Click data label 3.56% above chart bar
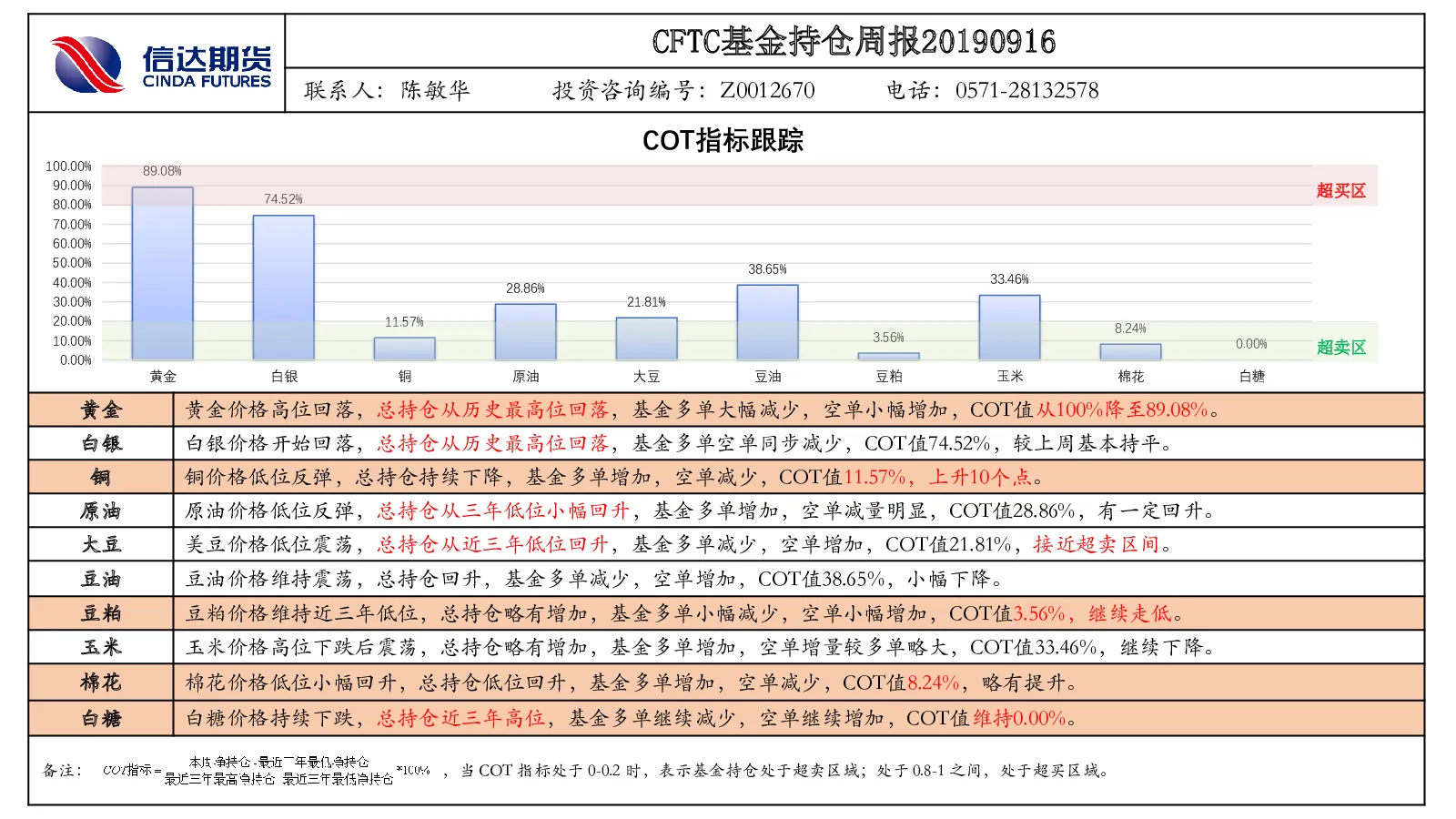Image resolution: width=1456 pixels, height=819 pixels. pos(888,338)
